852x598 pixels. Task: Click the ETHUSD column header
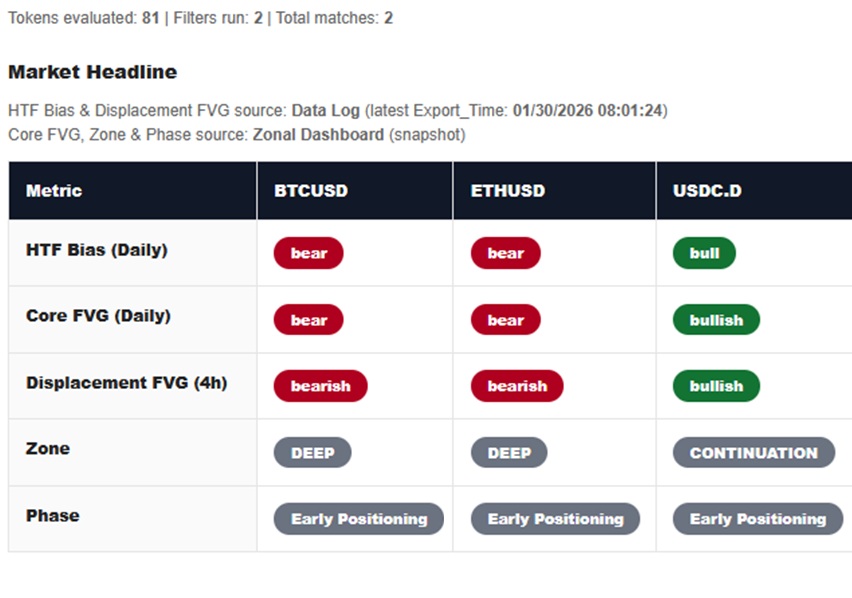tap(508, 190)
